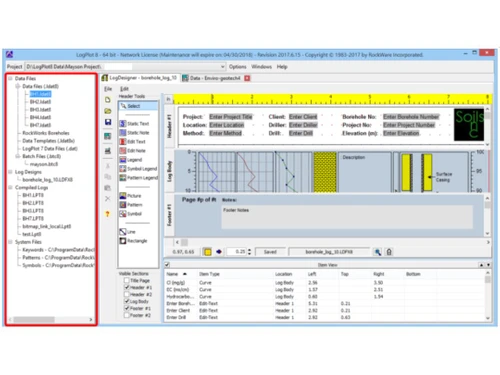Click the delete X icon in the vertical toolbar
This screenshot has width=500, height=375.
[x=108, y=199]
